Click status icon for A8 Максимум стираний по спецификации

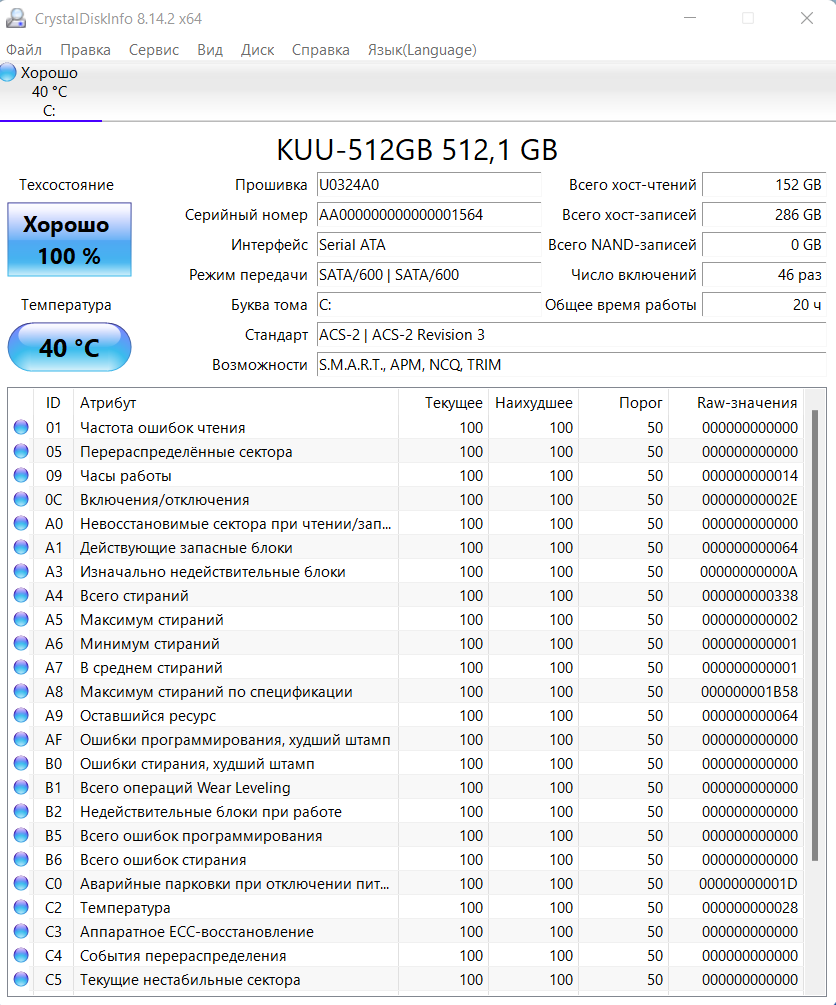21,691
